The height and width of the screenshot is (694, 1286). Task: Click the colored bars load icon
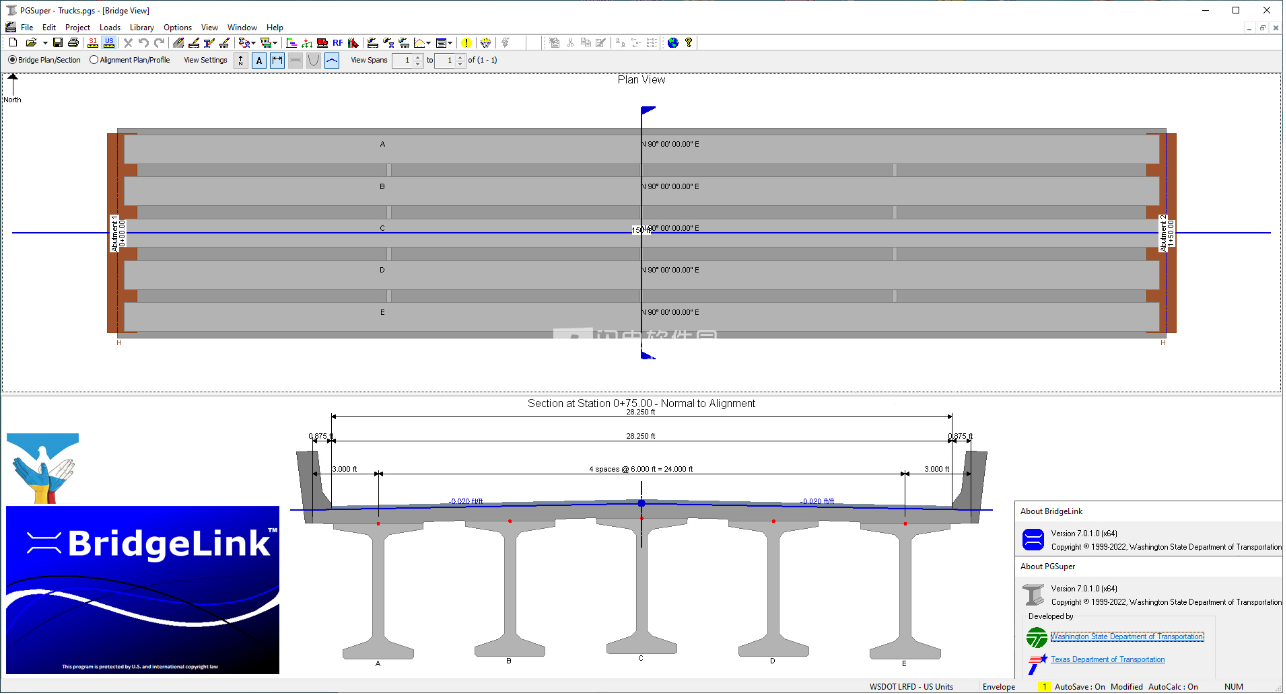[x=291, y=43]
